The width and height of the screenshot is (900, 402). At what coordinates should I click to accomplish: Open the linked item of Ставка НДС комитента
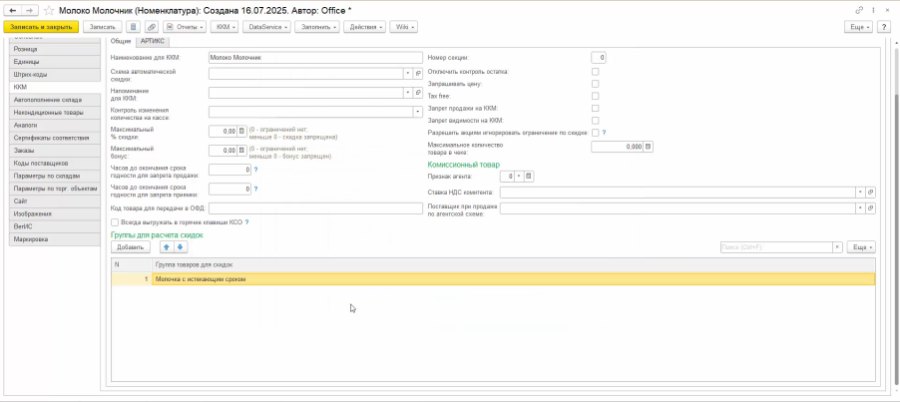(871, 192)
